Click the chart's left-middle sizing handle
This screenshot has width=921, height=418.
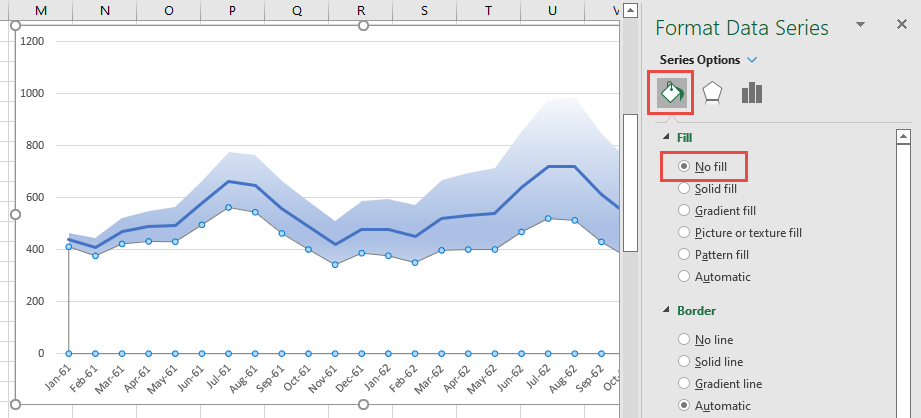tap(16, 215)
